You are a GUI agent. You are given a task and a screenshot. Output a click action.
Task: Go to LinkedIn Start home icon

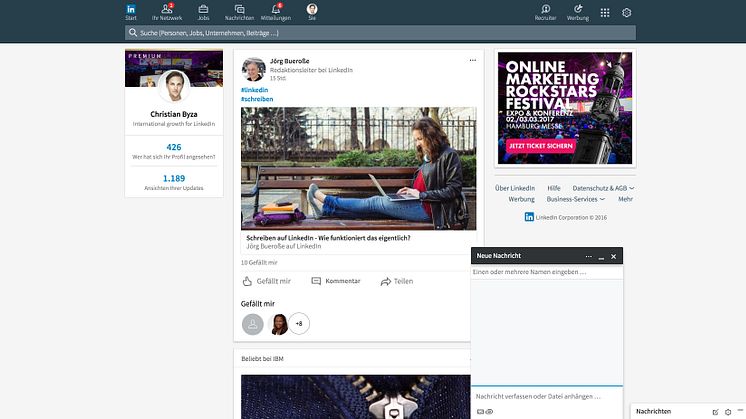coord(131,9)
